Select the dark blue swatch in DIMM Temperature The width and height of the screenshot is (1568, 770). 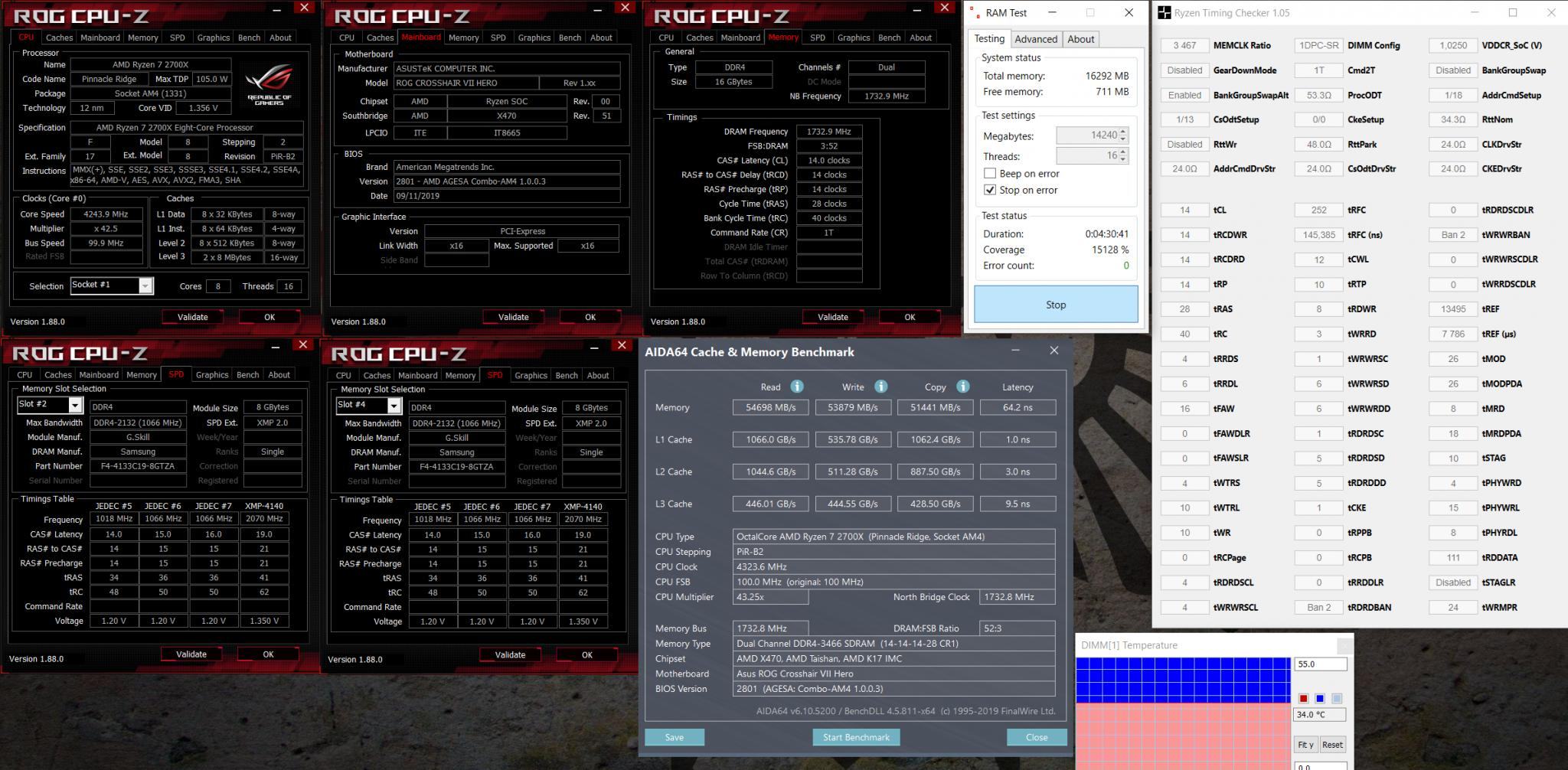tap(1320, 698)
